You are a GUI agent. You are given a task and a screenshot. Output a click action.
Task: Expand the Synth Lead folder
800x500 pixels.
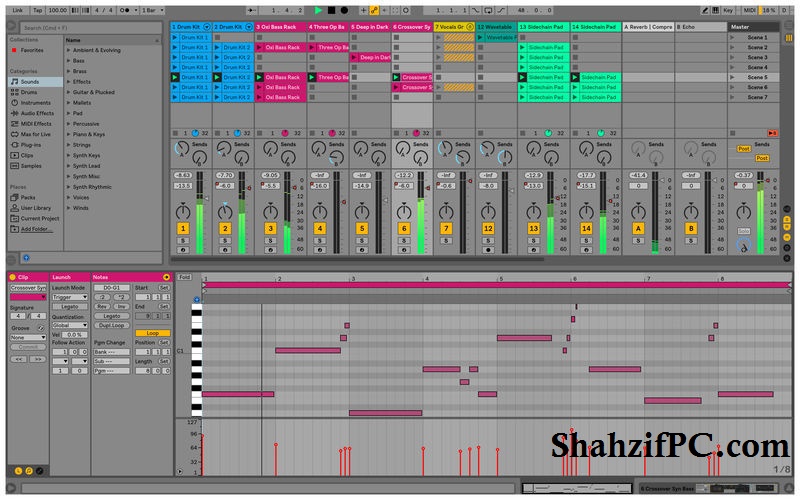click(68, 166)
